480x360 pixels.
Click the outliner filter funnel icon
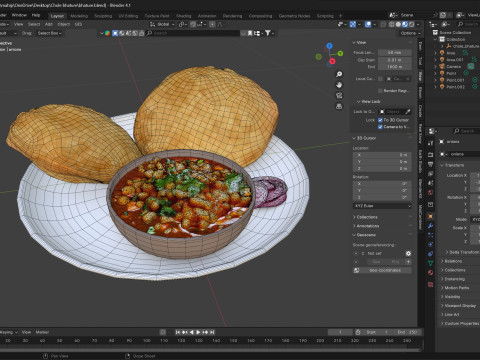click(268, 33)
